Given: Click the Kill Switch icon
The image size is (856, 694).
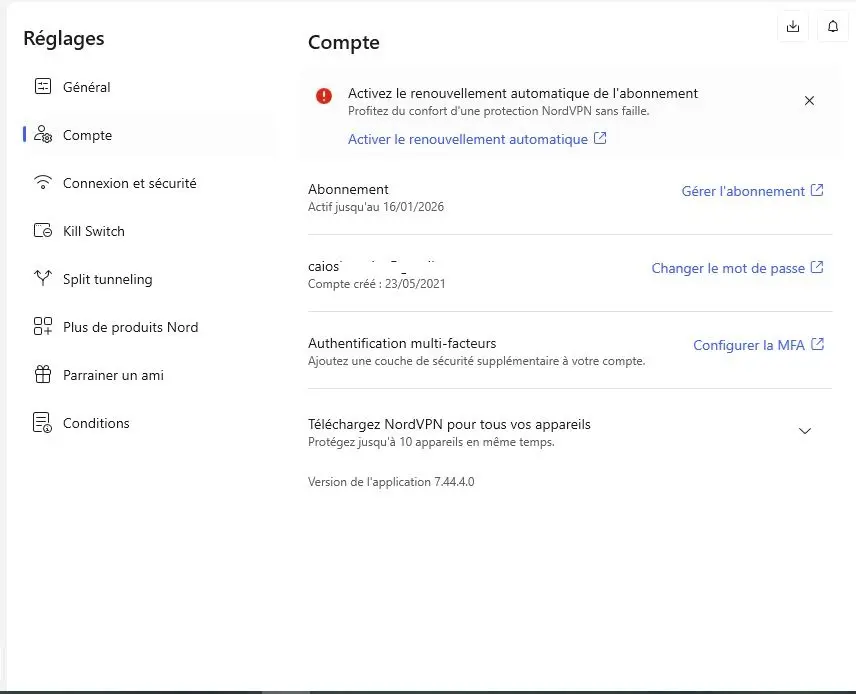Looking at the screenshot, I should (43, 230).
